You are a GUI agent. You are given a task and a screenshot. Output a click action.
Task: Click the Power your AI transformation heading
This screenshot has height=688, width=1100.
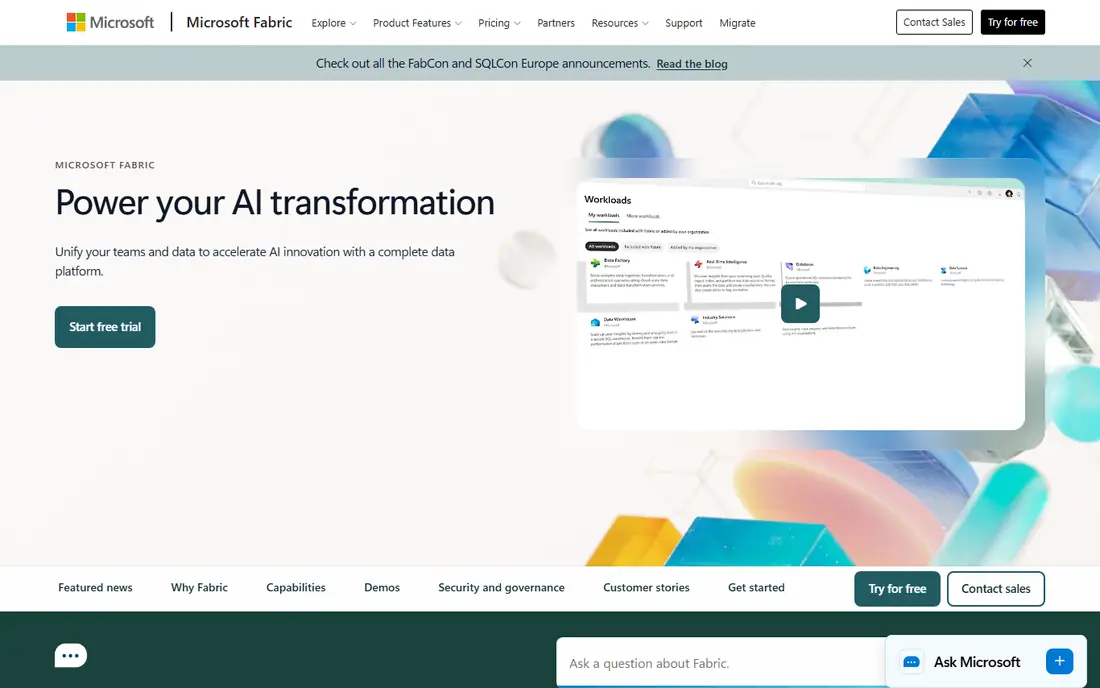point(275,203)
